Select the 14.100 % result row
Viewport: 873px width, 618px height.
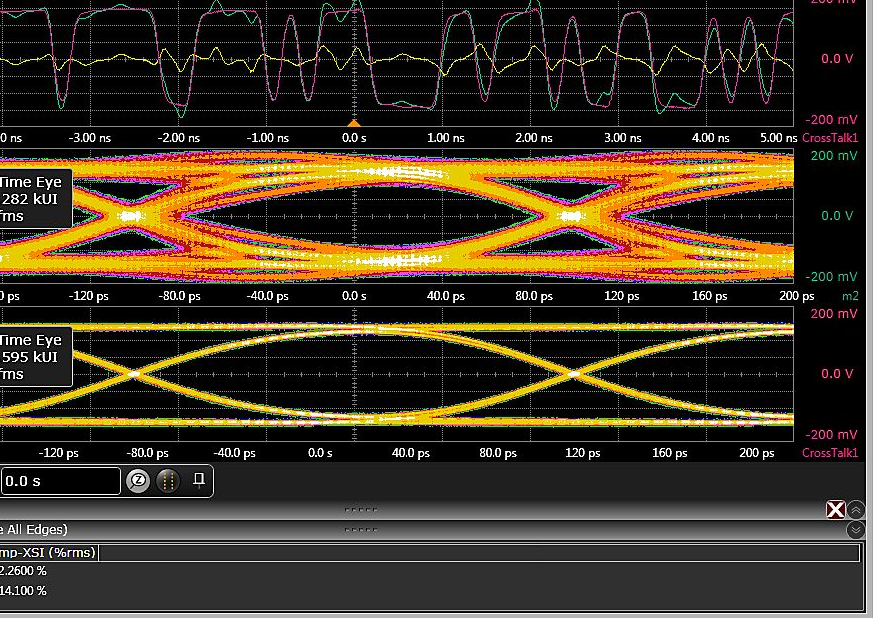click(23, 591)
